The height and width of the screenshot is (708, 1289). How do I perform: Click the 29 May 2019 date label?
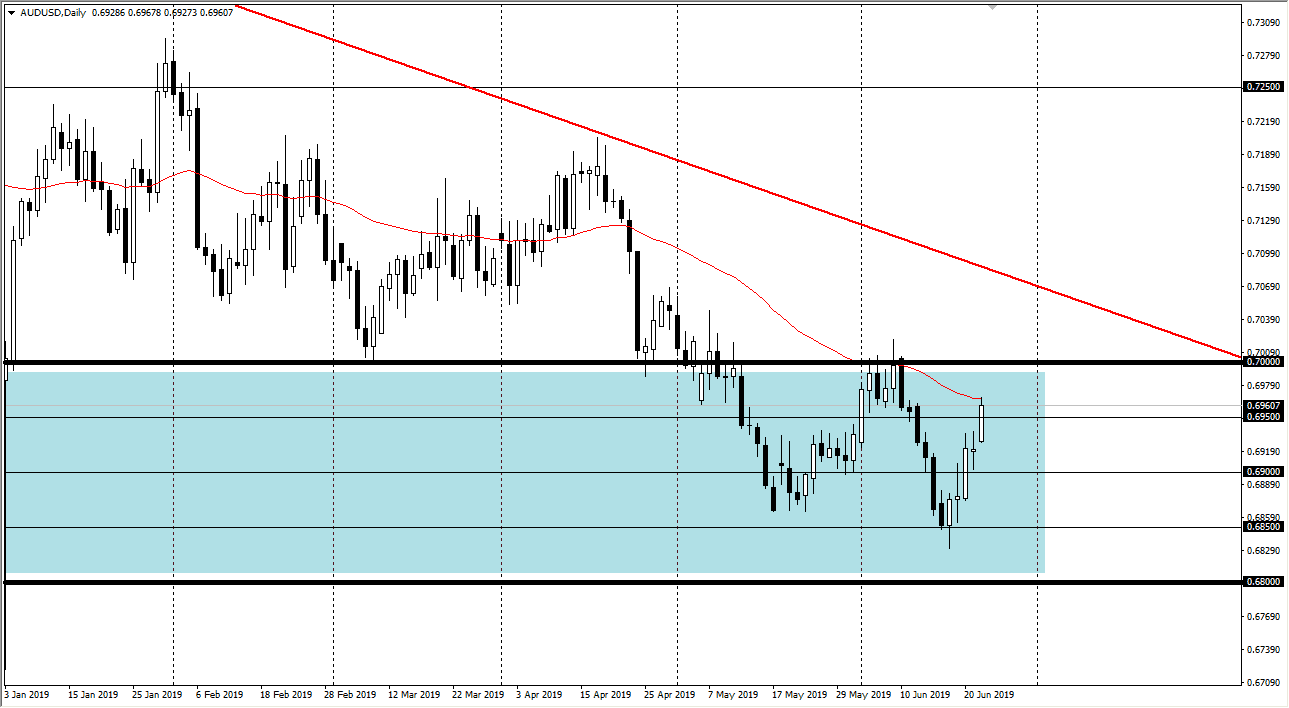[862, 694]
